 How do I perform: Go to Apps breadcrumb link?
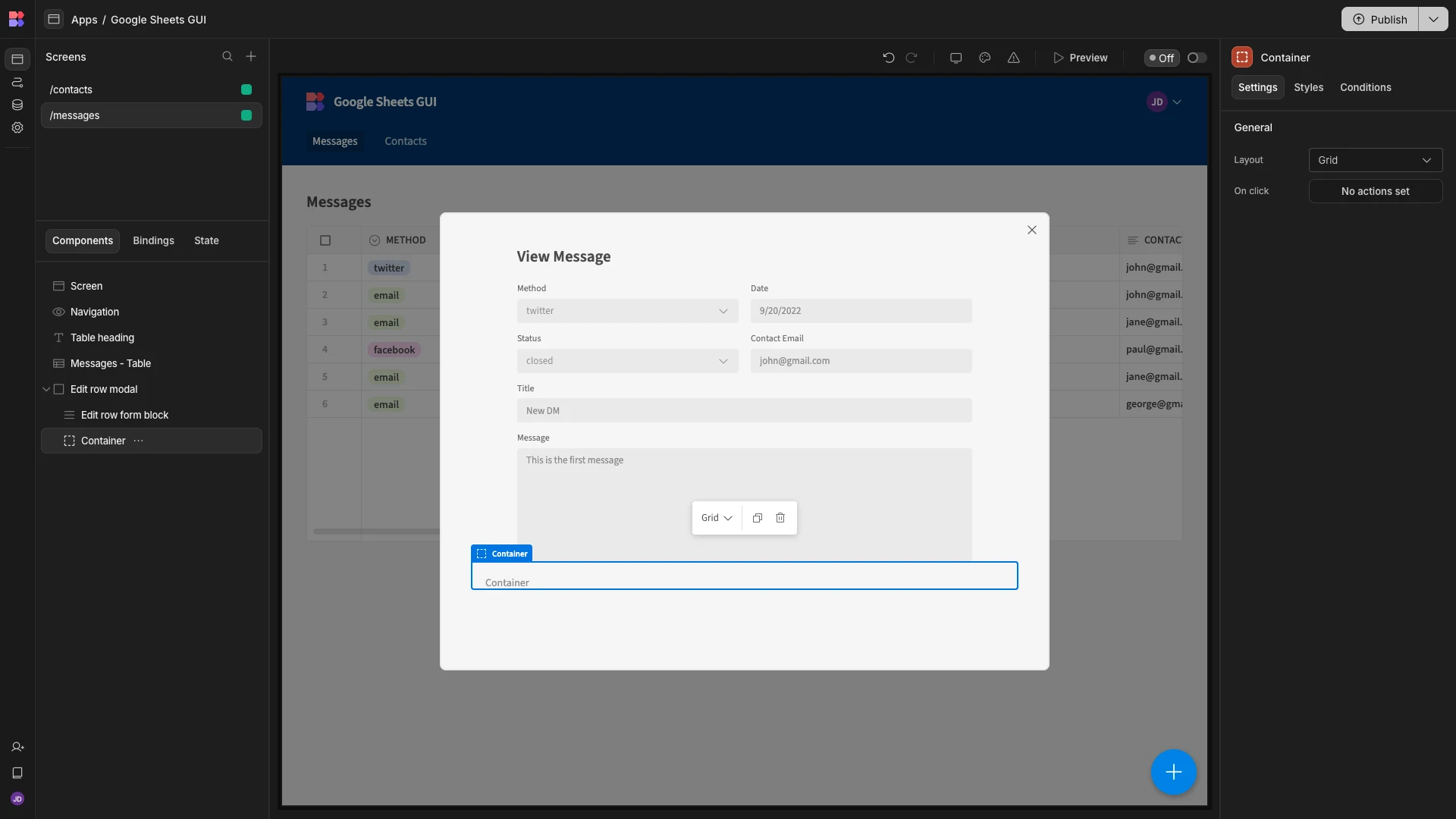click(84, 20)
